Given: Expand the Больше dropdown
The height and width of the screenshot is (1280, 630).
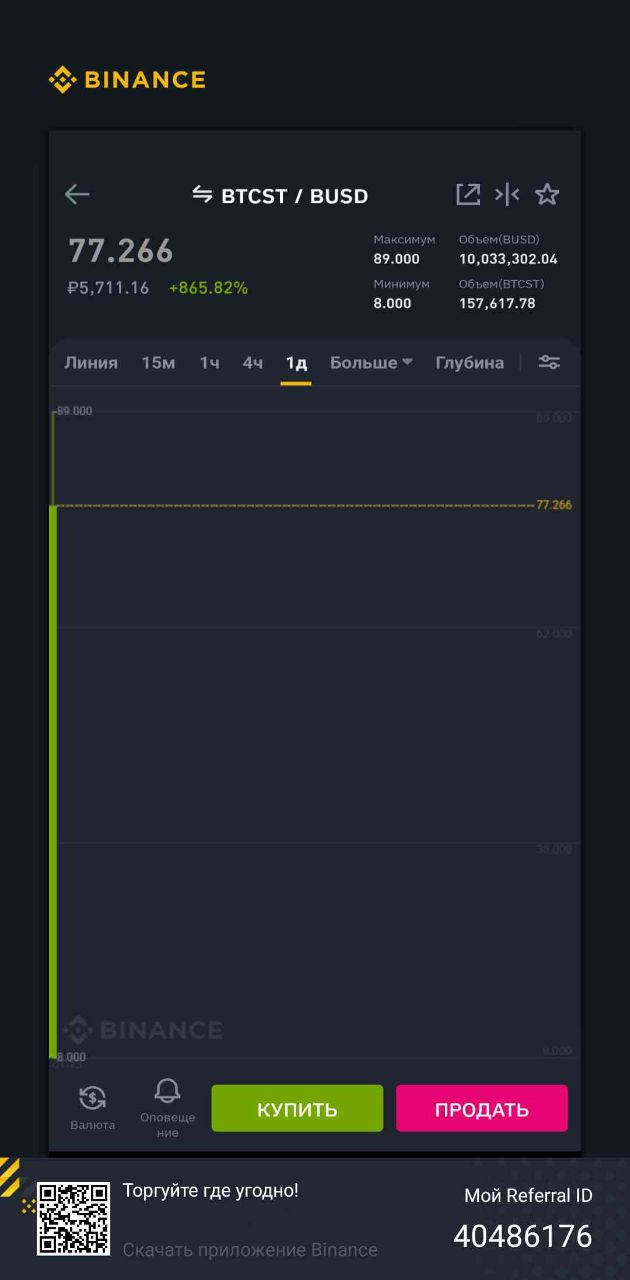Looking at the screenshot, I should coord(371,363).
